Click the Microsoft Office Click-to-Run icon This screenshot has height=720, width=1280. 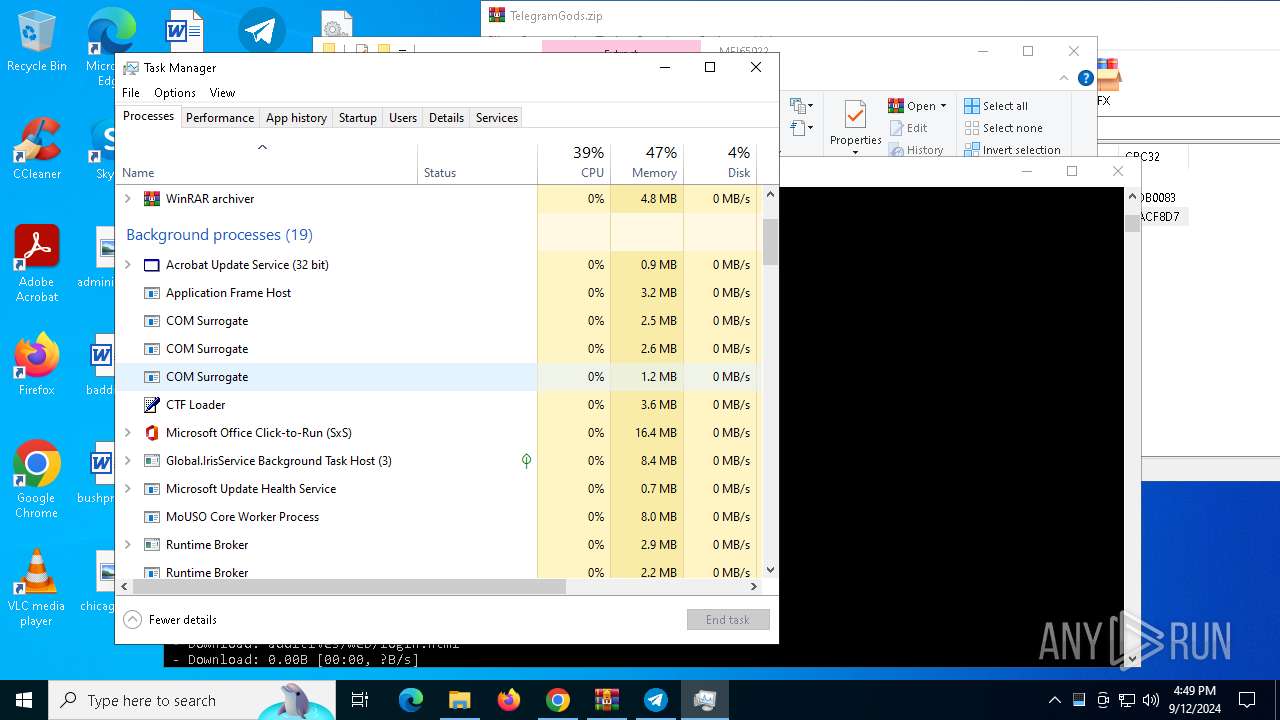[152, 433]
